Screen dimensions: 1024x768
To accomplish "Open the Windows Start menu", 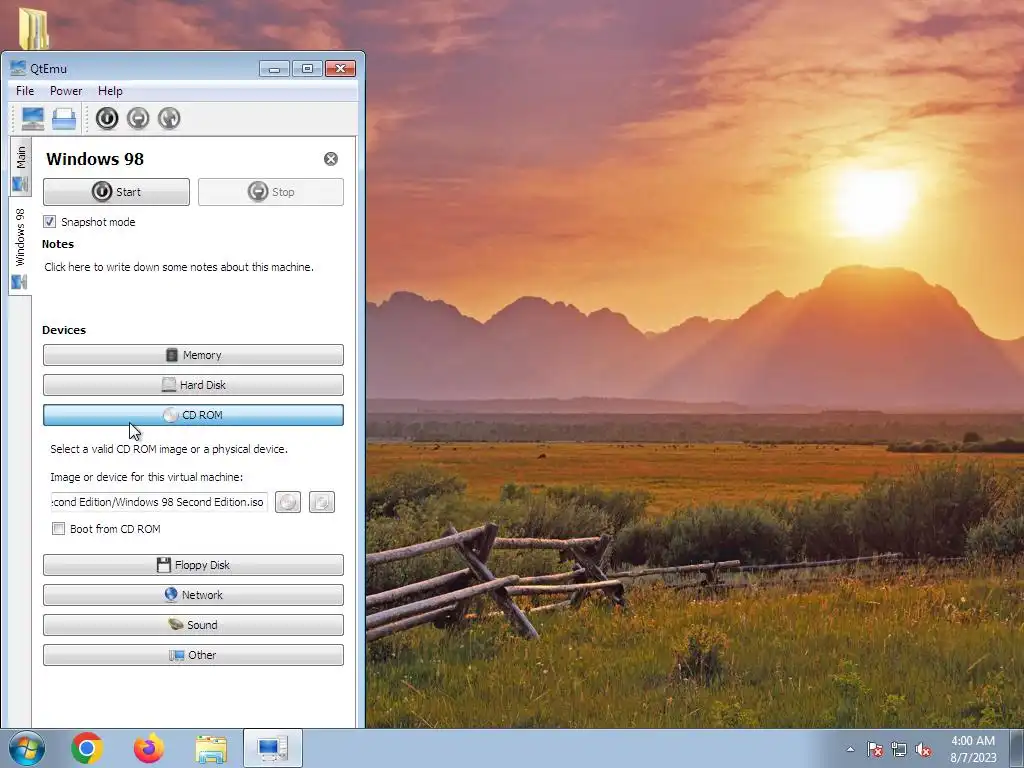I will (x=27, y=748).
